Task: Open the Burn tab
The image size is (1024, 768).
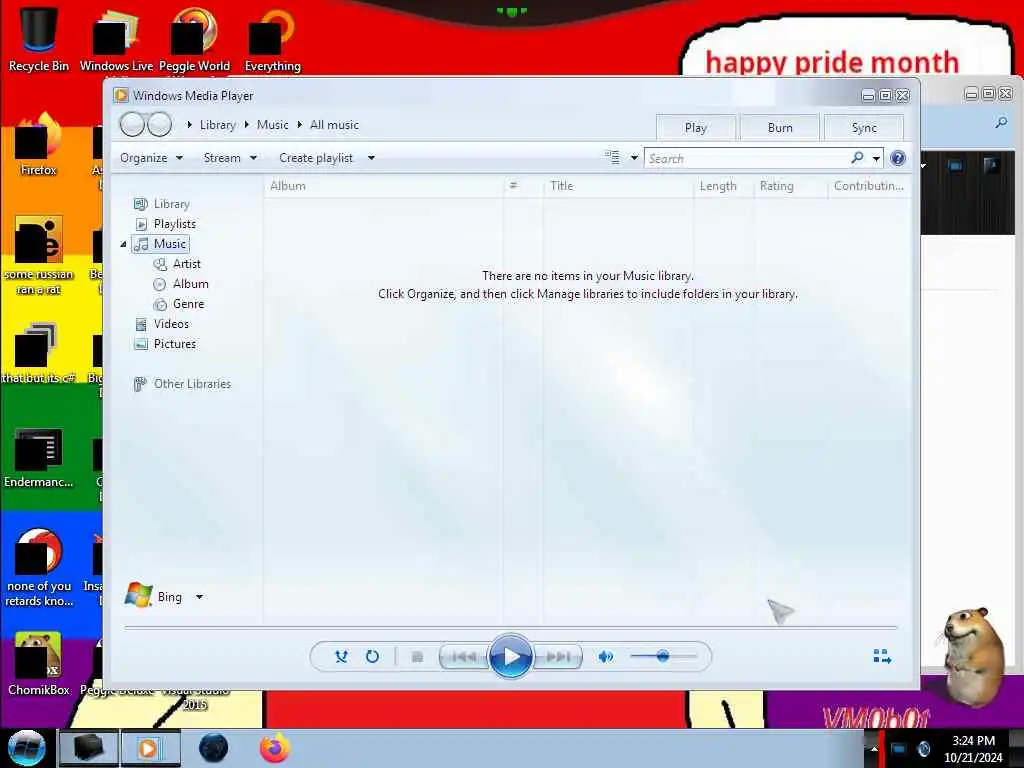Action: (x=780, y=127)
